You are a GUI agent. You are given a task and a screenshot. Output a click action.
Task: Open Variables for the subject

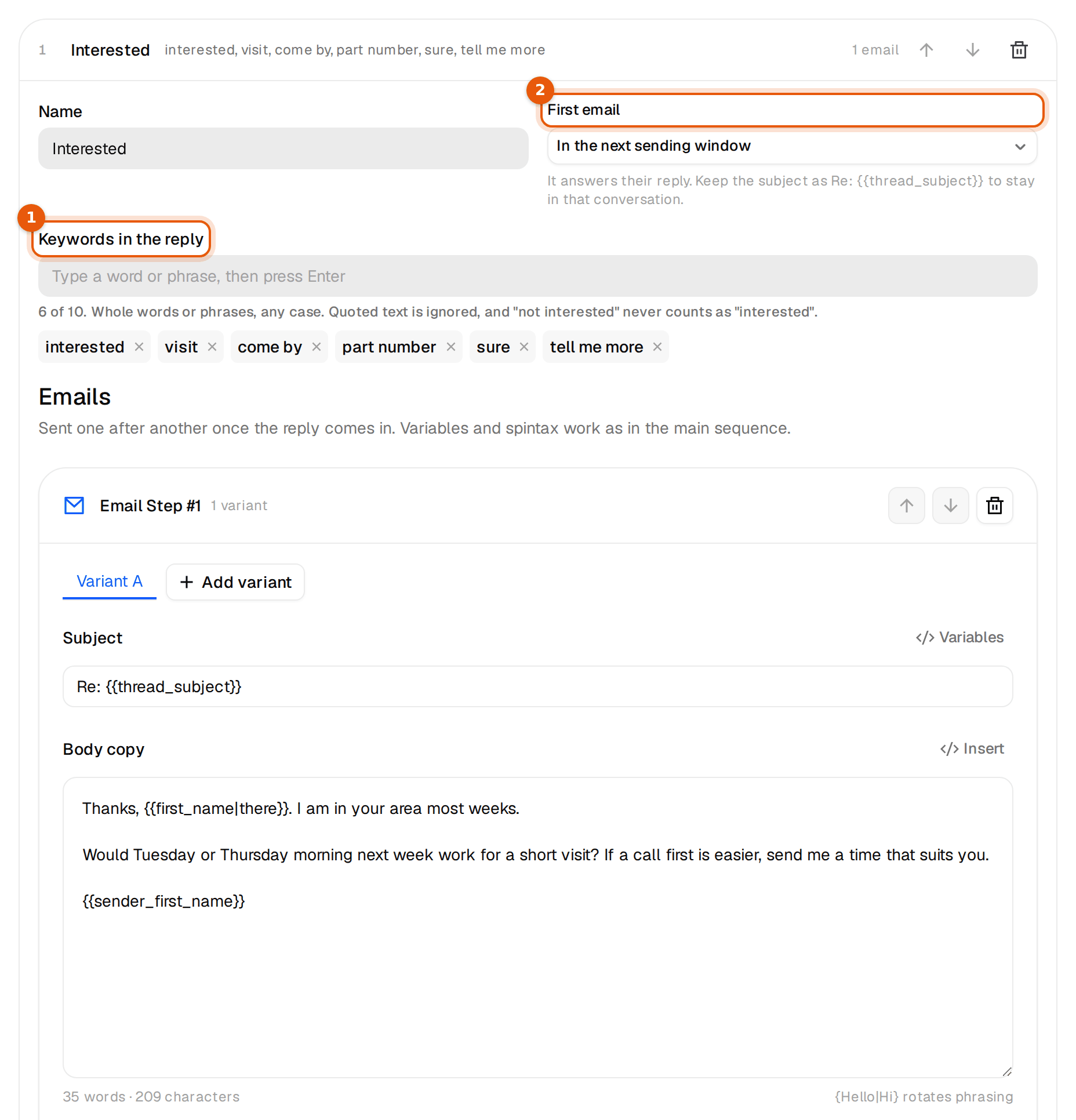959,638
